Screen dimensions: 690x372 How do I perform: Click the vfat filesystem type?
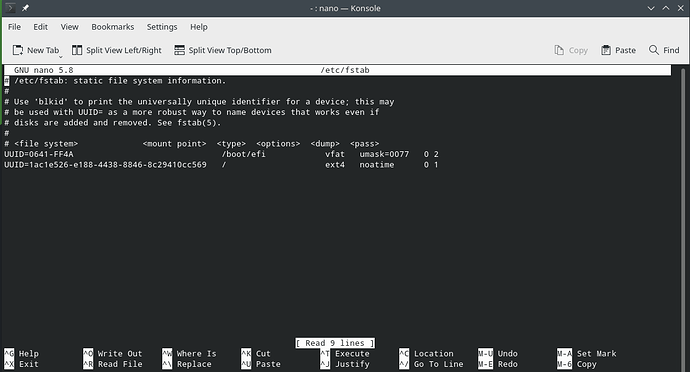[335, 154]
